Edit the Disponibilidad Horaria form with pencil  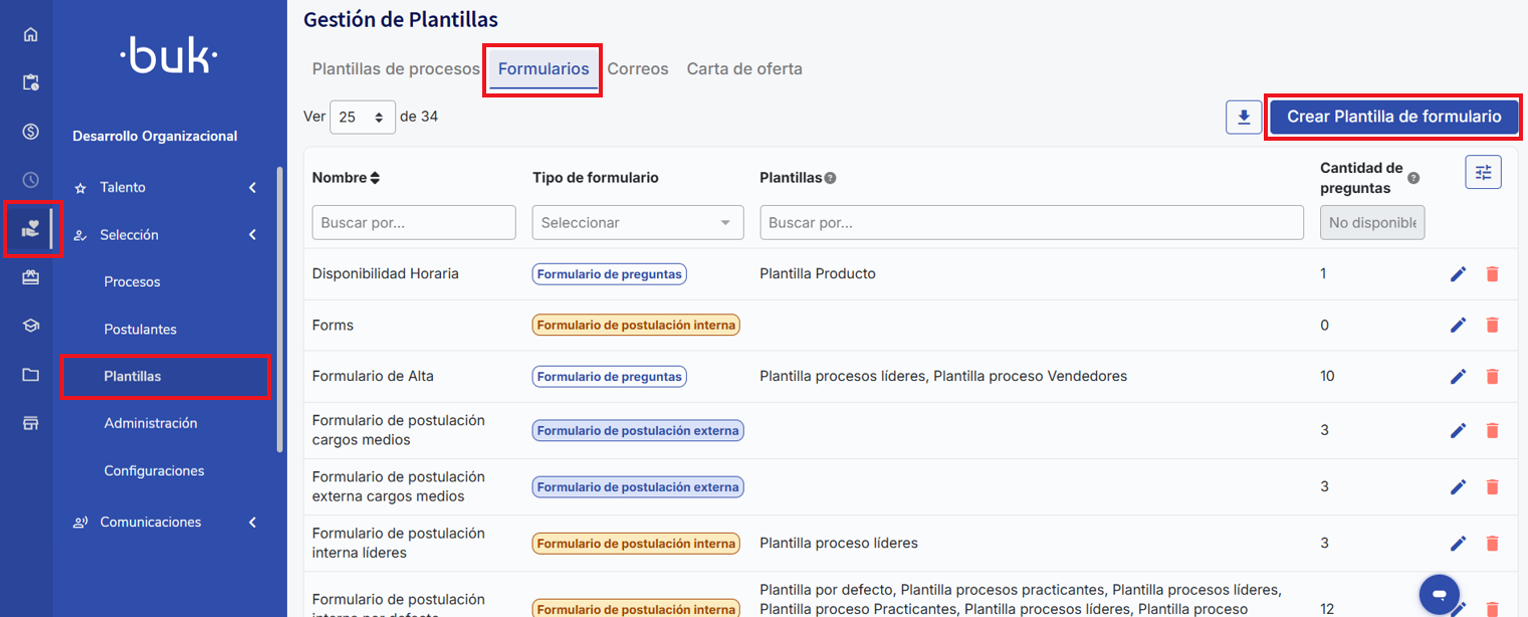[1458, 274]
